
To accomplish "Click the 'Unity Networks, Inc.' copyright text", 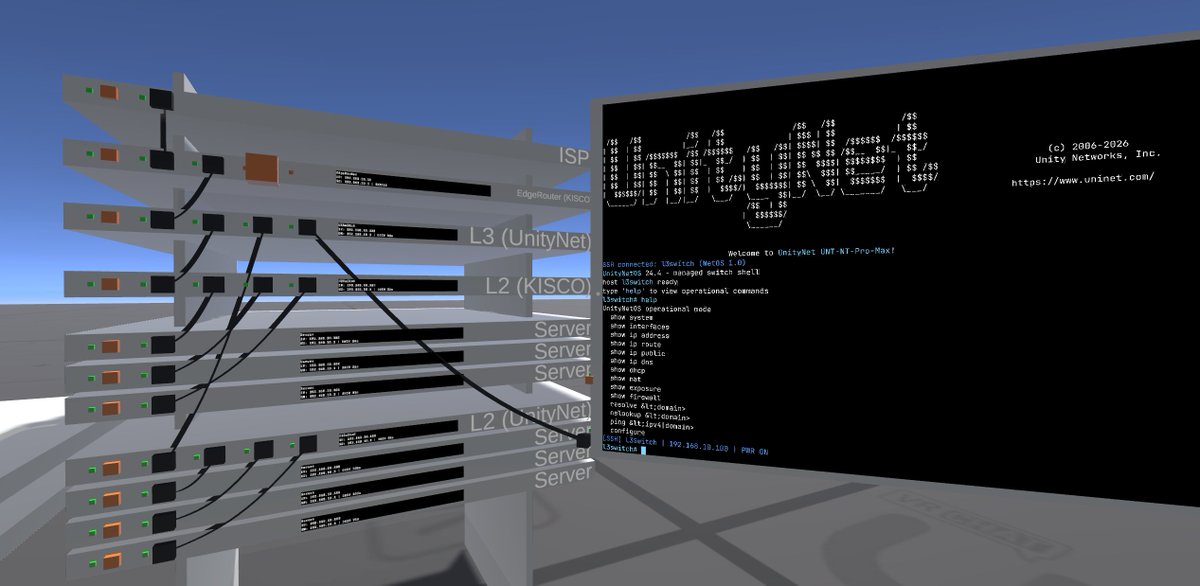I will coord(1097,155).
